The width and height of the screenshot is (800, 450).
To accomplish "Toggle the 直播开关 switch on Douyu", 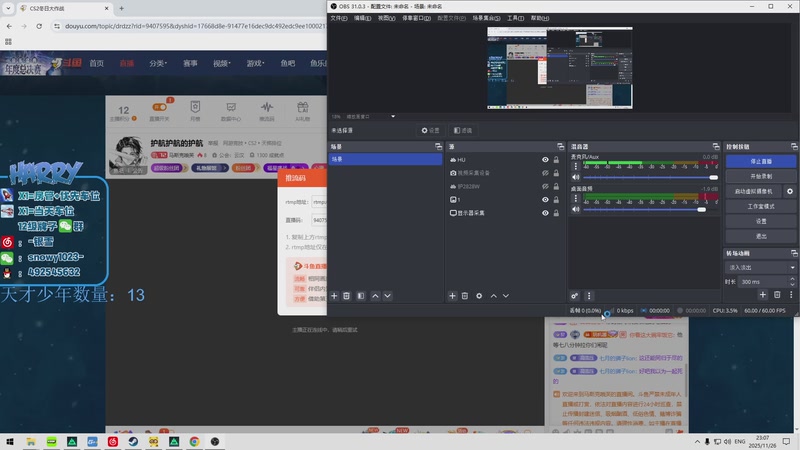I will click(x=160, y=107).
